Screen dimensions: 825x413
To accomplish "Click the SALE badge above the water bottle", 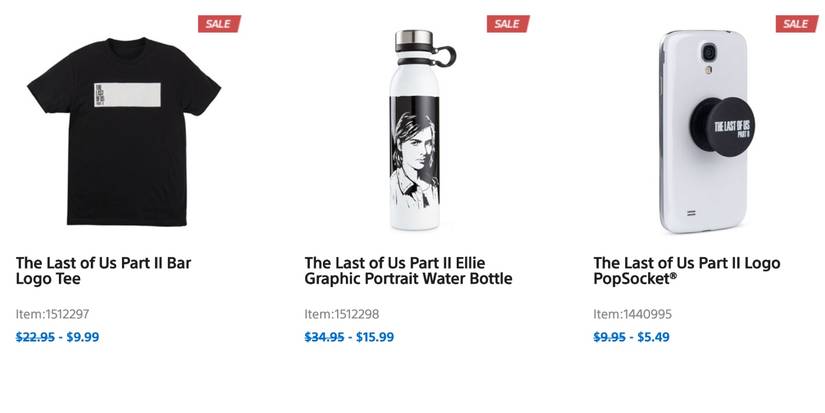I will click(506, 23).
